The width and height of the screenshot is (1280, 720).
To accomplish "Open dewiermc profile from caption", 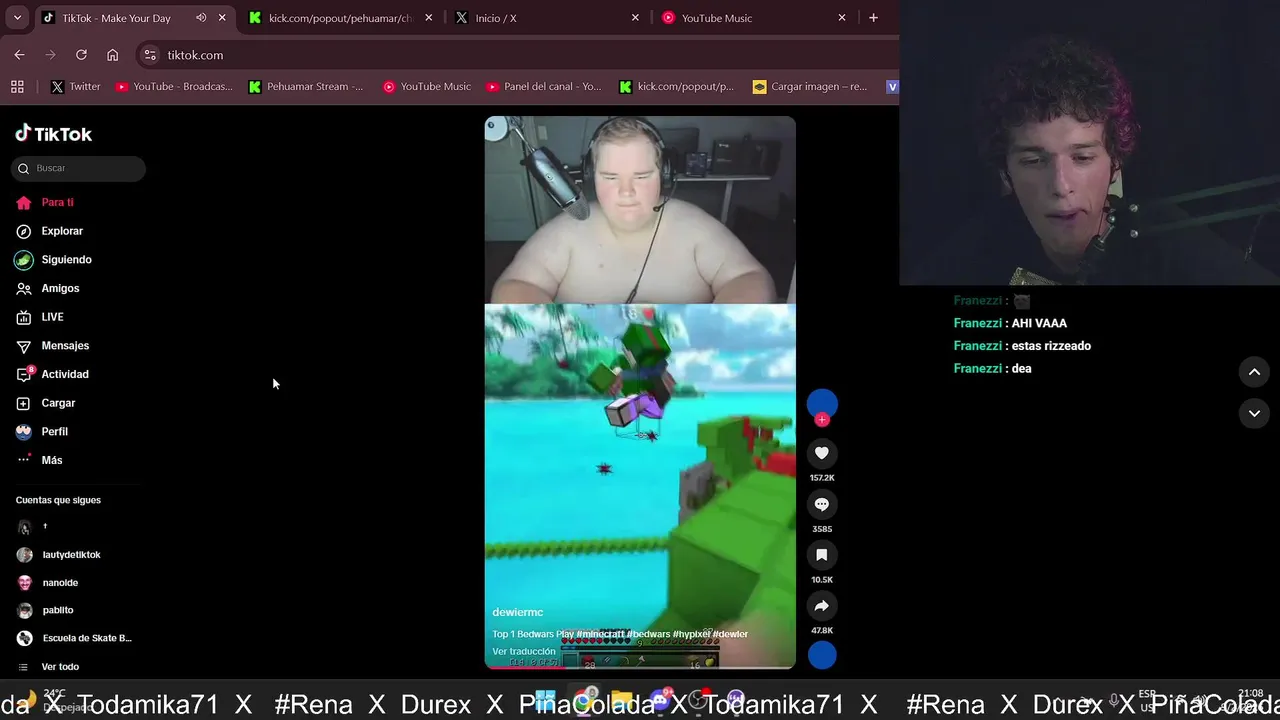I will (x=518, y=612).
